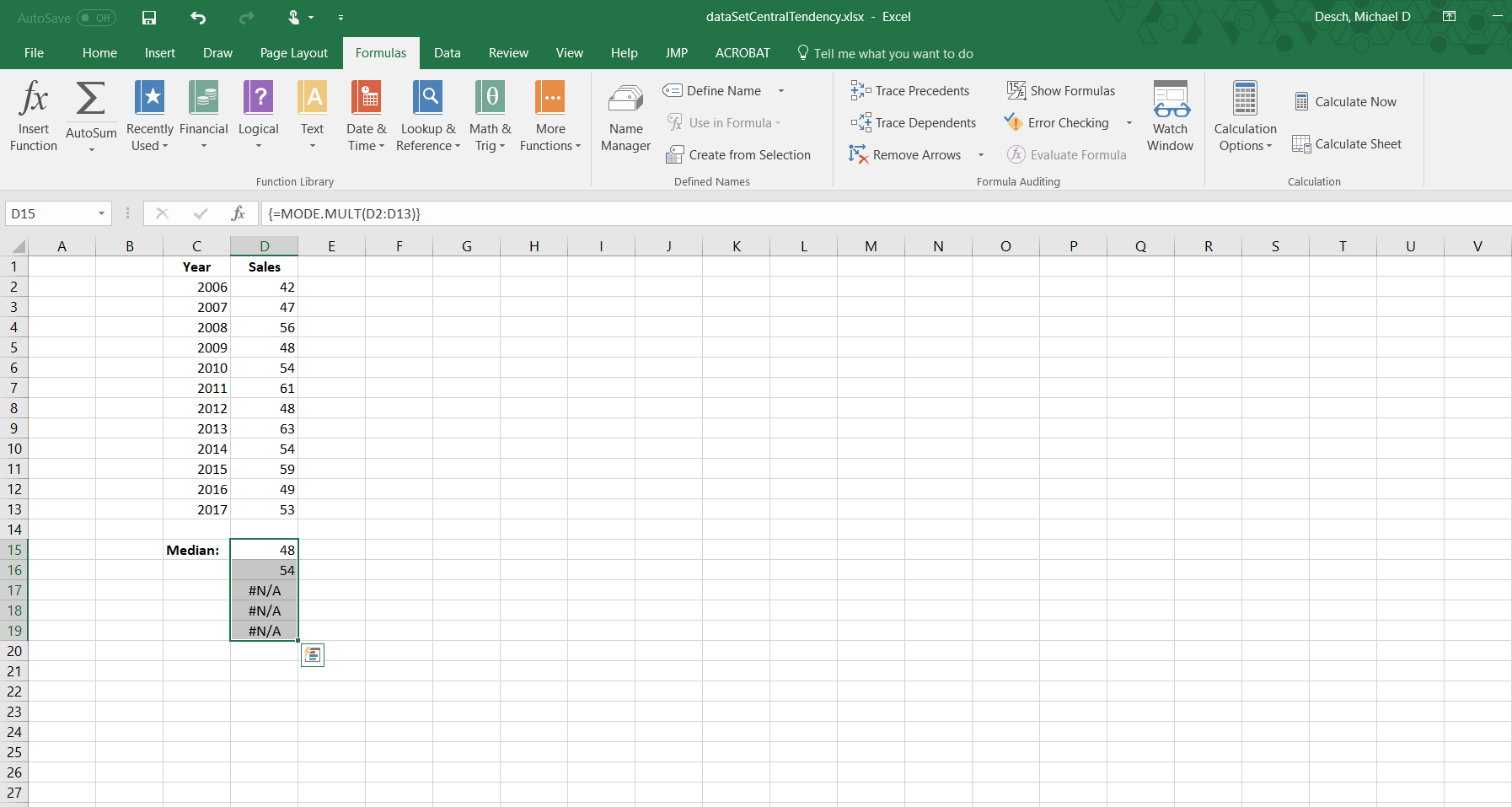
Task: Click the Save icon in title bar
Action: [149, 18]
